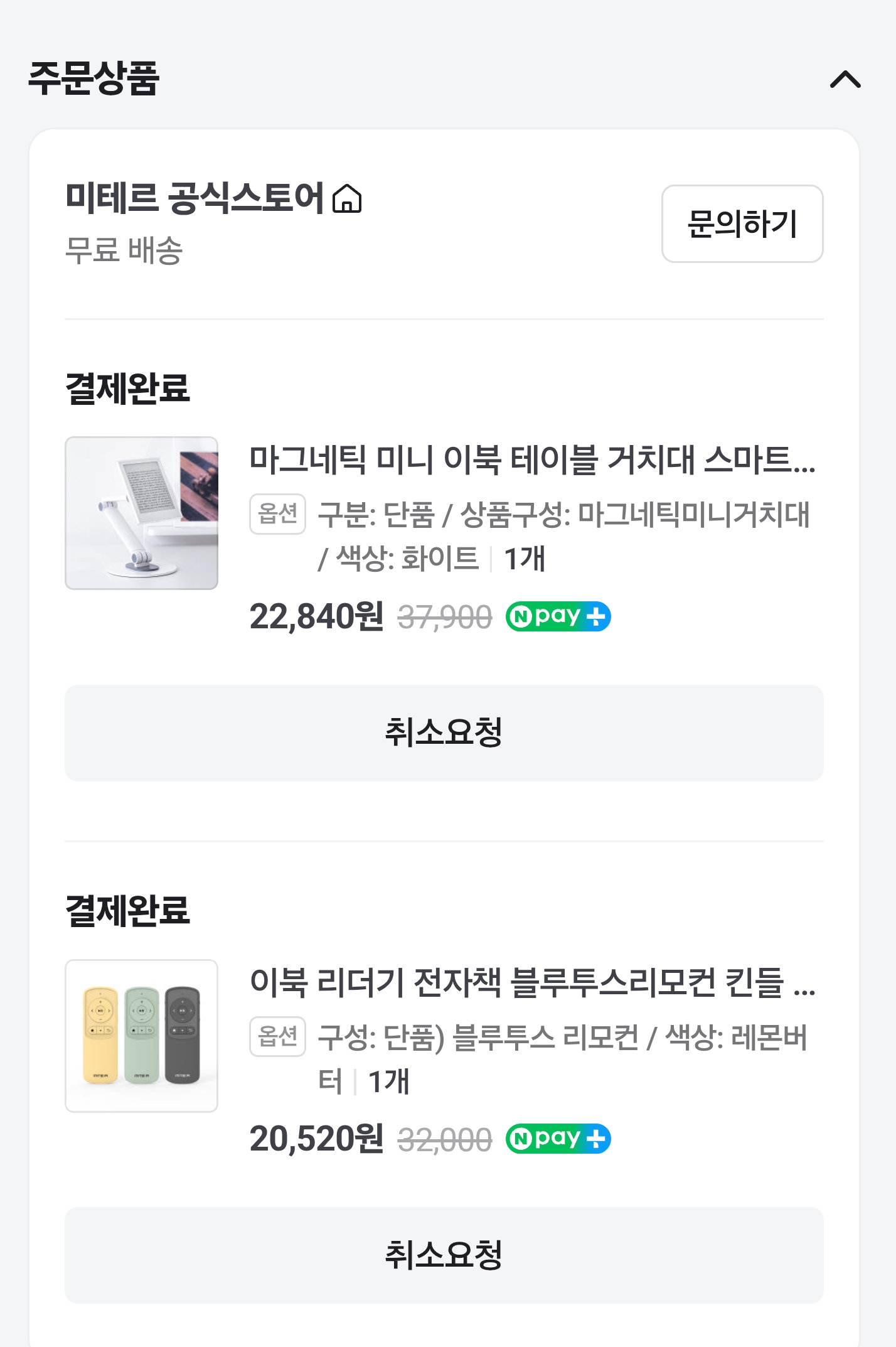Open the 이북 리더기 전자책 블루투스리모컨 product title

point(533,983)
